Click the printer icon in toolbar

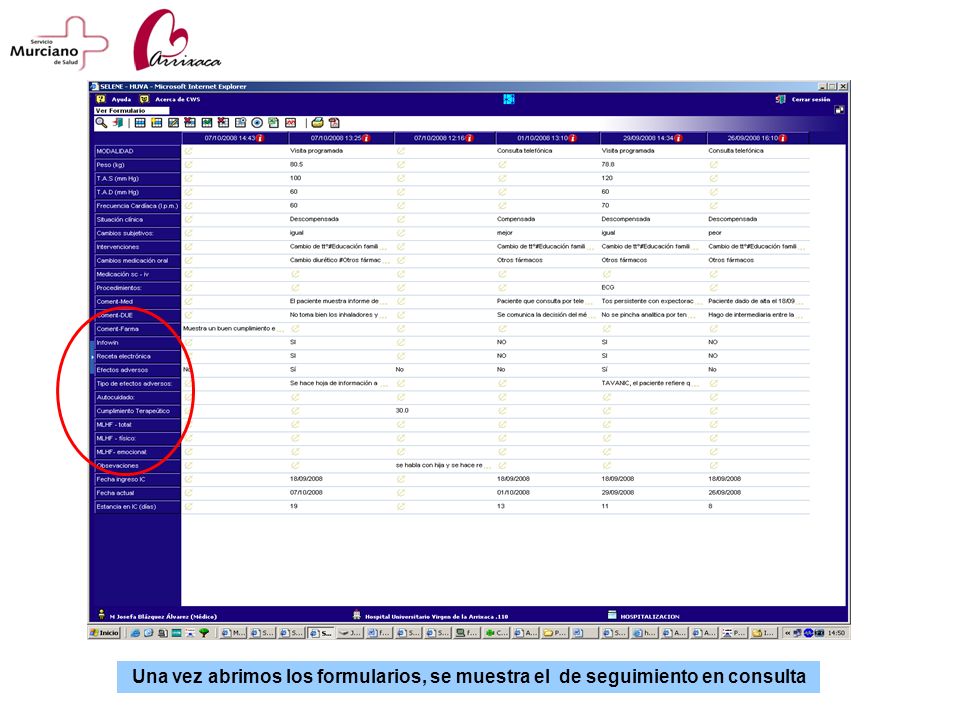click(317, 123)
